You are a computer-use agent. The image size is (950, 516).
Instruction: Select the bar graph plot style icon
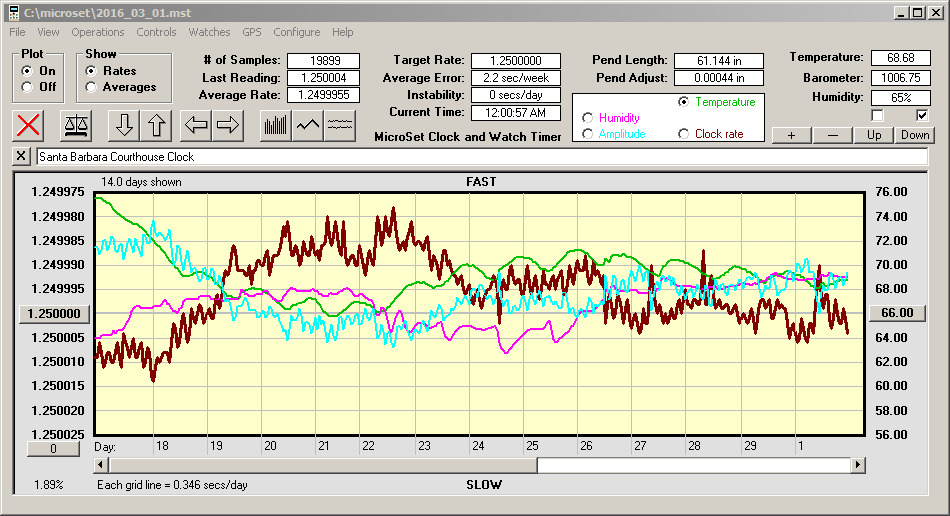click(x=275, y=125)
